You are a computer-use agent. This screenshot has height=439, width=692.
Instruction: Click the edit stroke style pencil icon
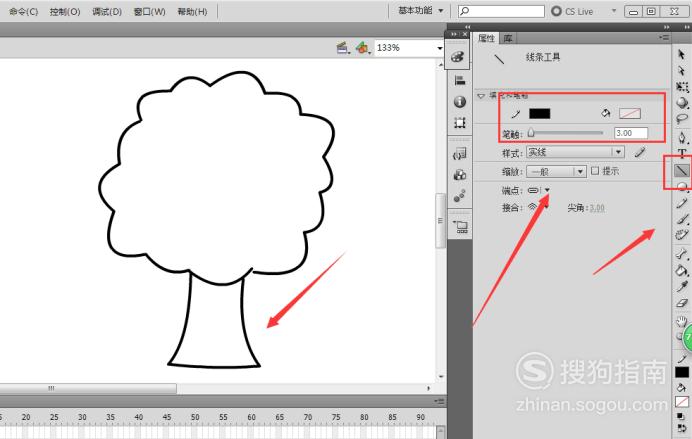tap(640, 152)
